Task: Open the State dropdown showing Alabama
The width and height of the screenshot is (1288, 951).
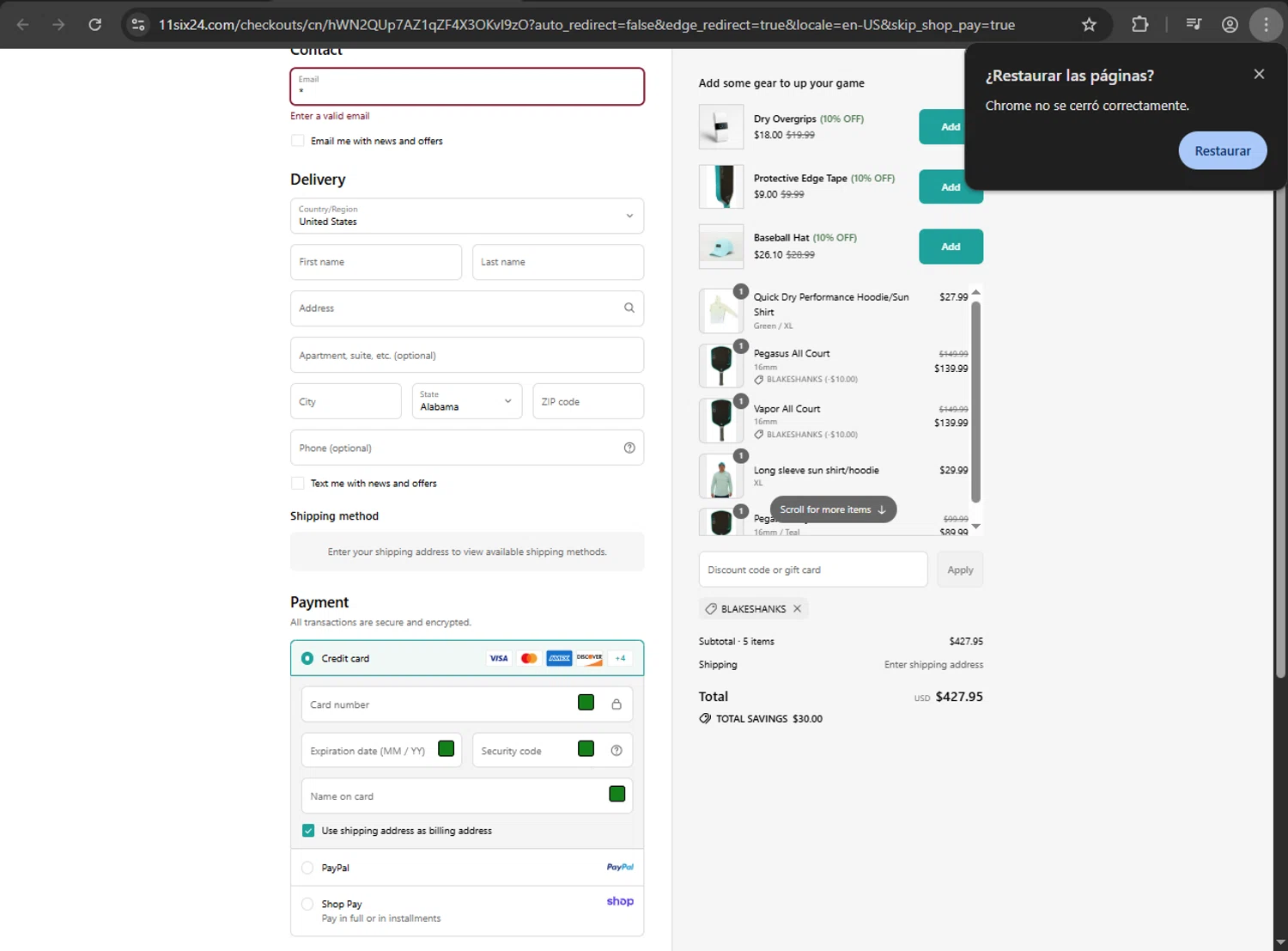Action: pyautogui.click(x=467, y=401)
